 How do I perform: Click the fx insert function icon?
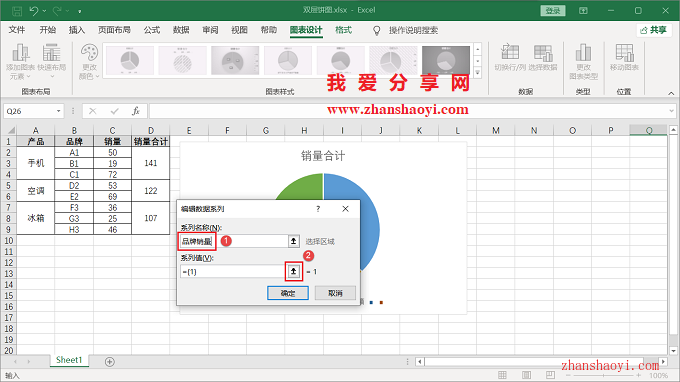tap(136, 111)
